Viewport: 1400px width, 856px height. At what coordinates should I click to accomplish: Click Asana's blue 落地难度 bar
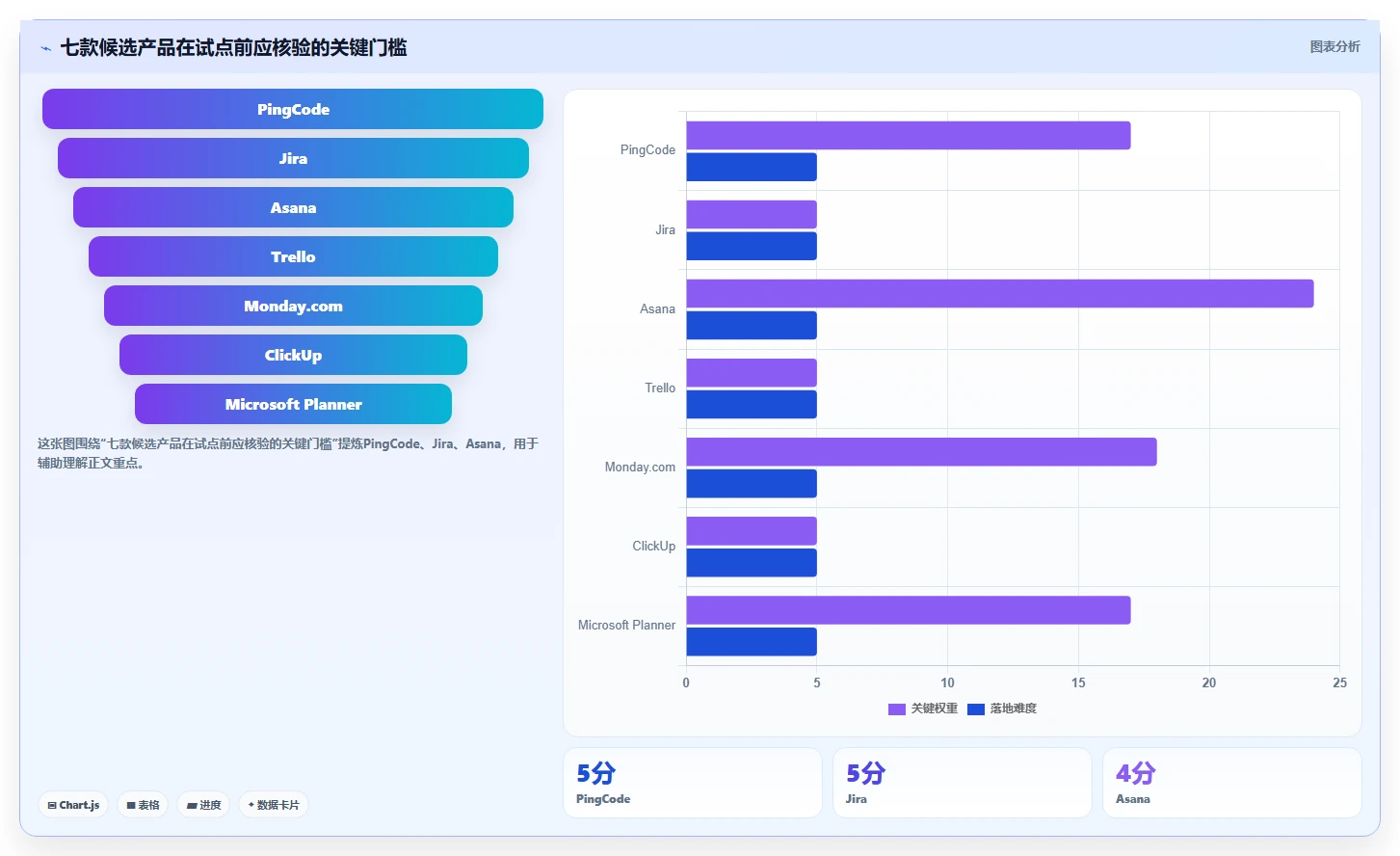[x=752, y=325]
